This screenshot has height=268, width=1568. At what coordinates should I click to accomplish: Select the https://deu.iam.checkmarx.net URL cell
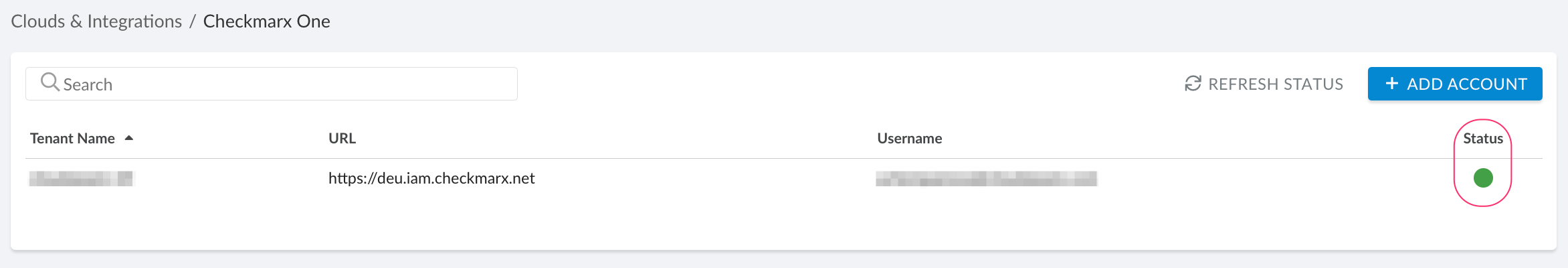click(431, 178)
